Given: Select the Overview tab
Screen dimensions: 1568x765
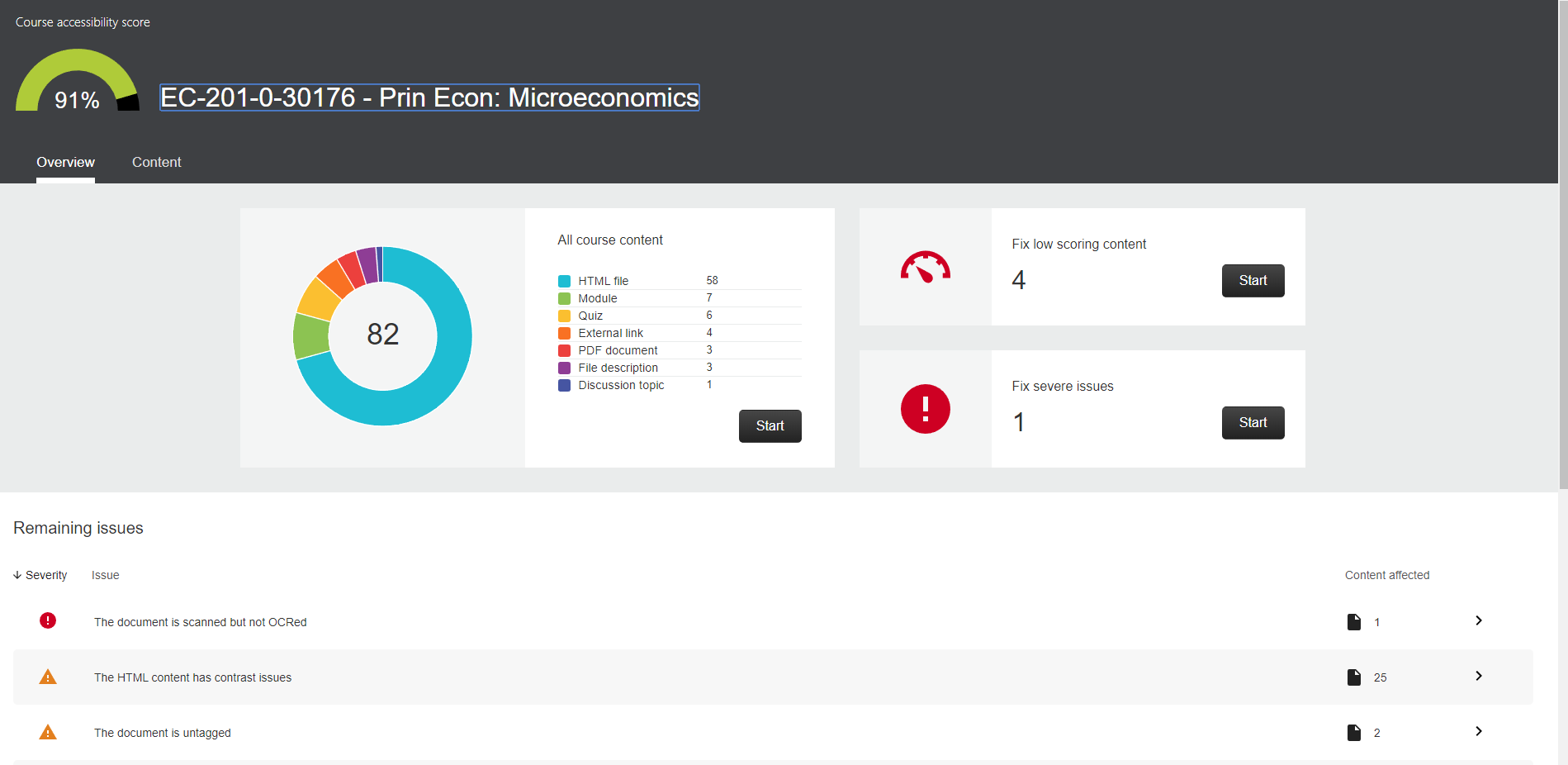Looking at the screenshot, I should (65, 162).
